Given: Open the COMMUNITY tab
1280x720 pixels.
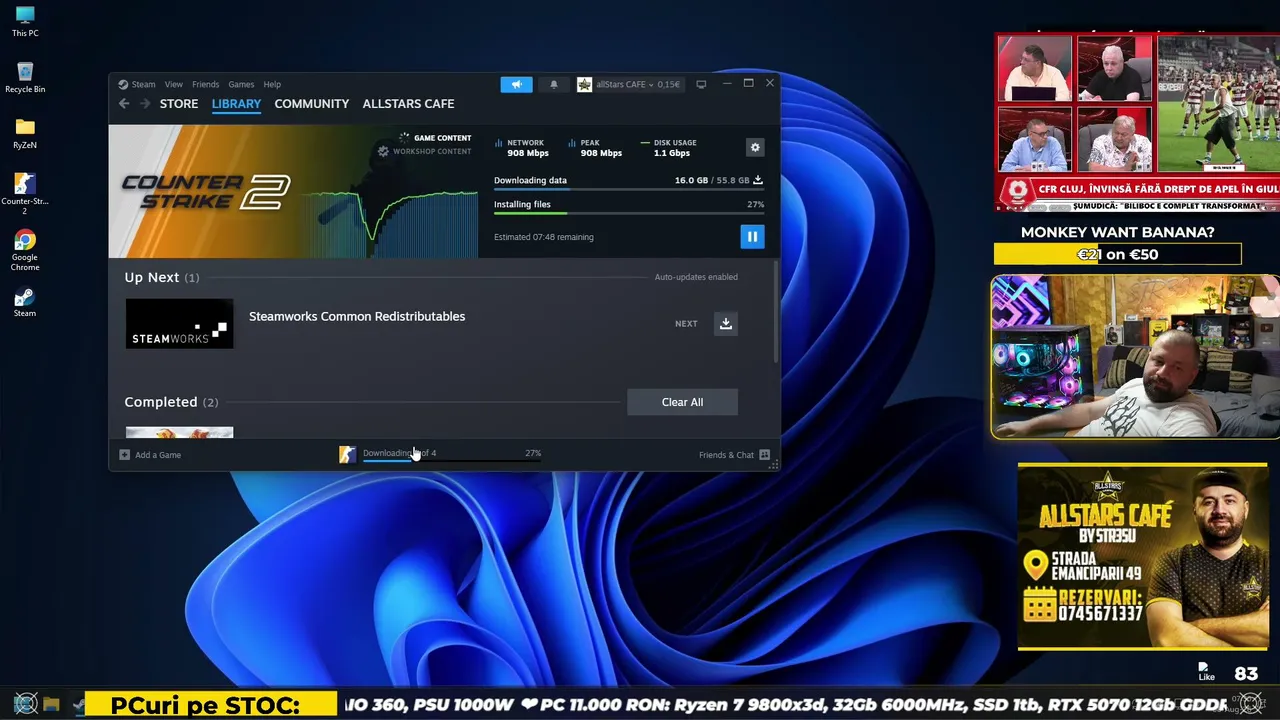Looking at the screenshot, I should click(x=312, y=104).
